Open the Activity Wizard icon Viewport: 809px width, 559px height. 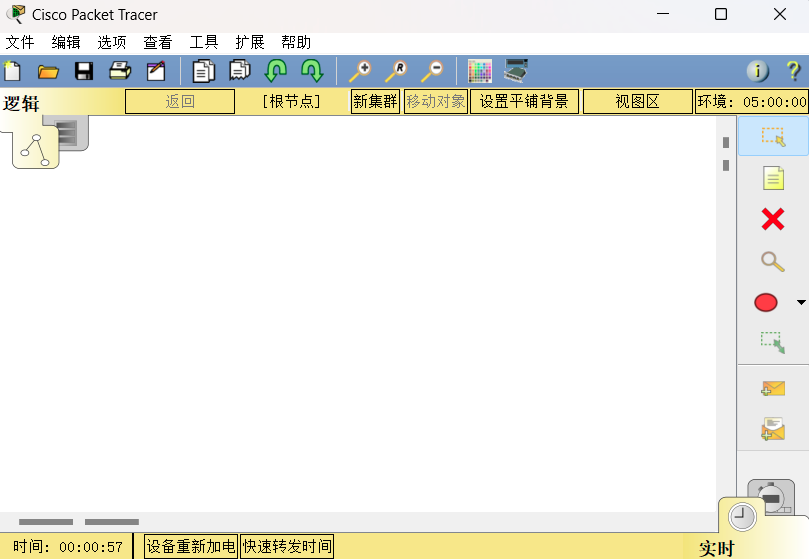click(156, 71)
